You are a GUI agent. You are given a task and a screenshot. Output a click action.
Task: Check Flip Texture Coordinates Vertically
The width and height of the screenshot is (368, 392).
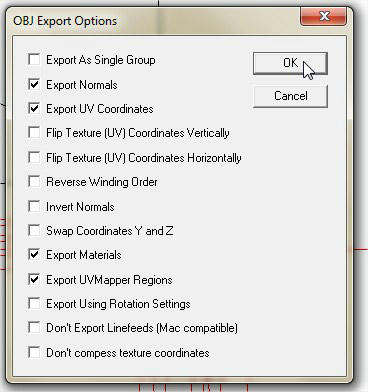[x=35, y=133]
